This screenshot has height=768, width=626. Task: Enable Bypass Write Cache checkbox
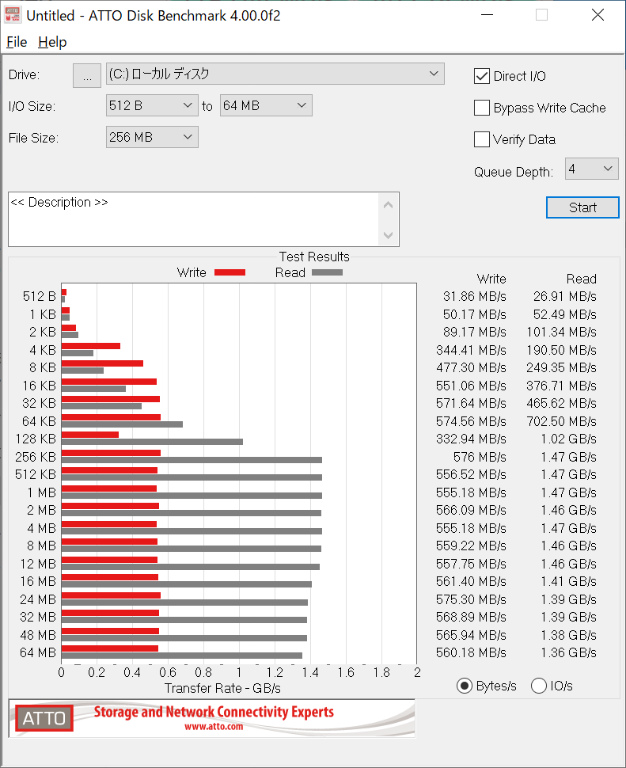[482, 108]
